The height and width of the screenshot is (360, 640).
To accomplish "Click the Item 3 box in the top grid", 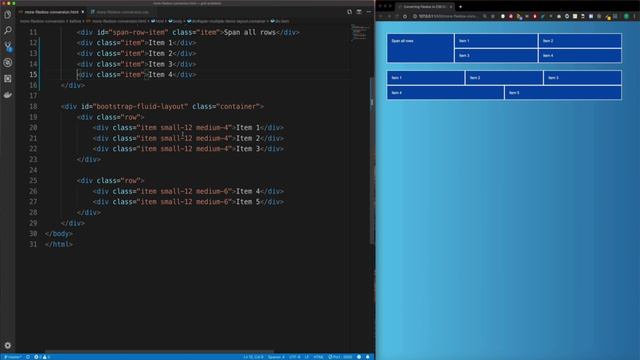I will click(x=496, y=56).
